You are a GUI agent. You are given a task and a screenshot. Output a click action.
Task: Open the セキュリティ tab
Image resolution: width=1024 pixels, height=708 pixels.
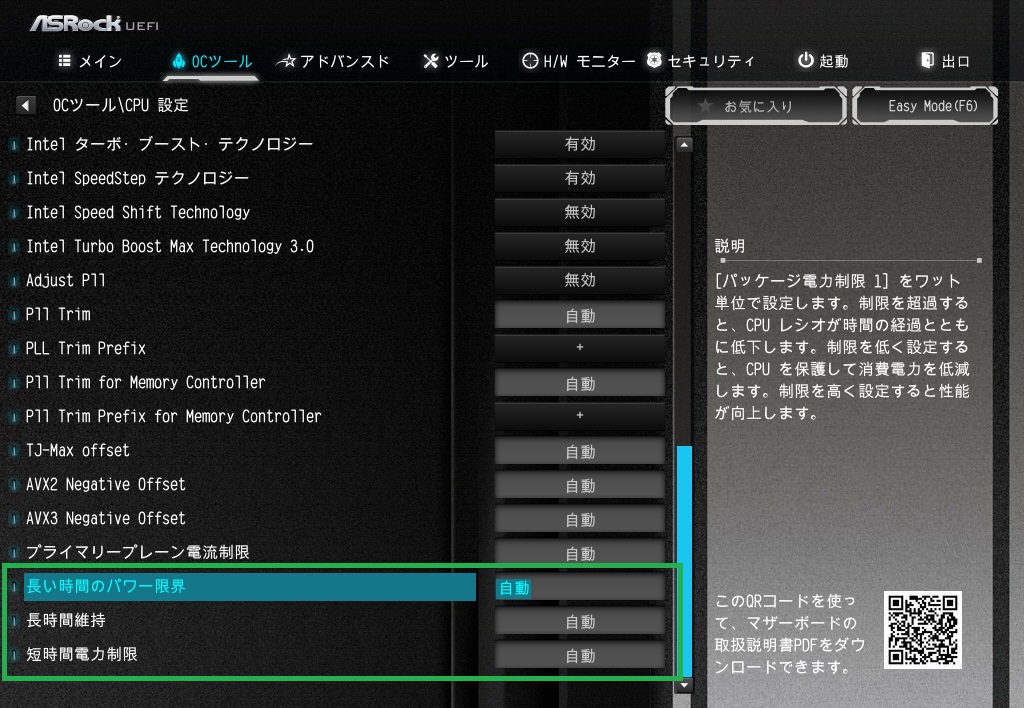tap(701, 61)
